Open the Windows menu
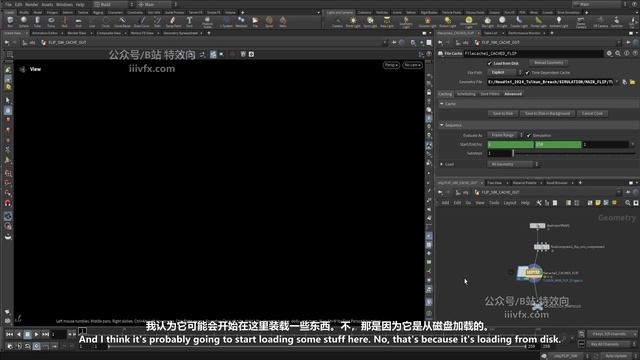This screenshot has height=360, width=640. click(64, 4)
